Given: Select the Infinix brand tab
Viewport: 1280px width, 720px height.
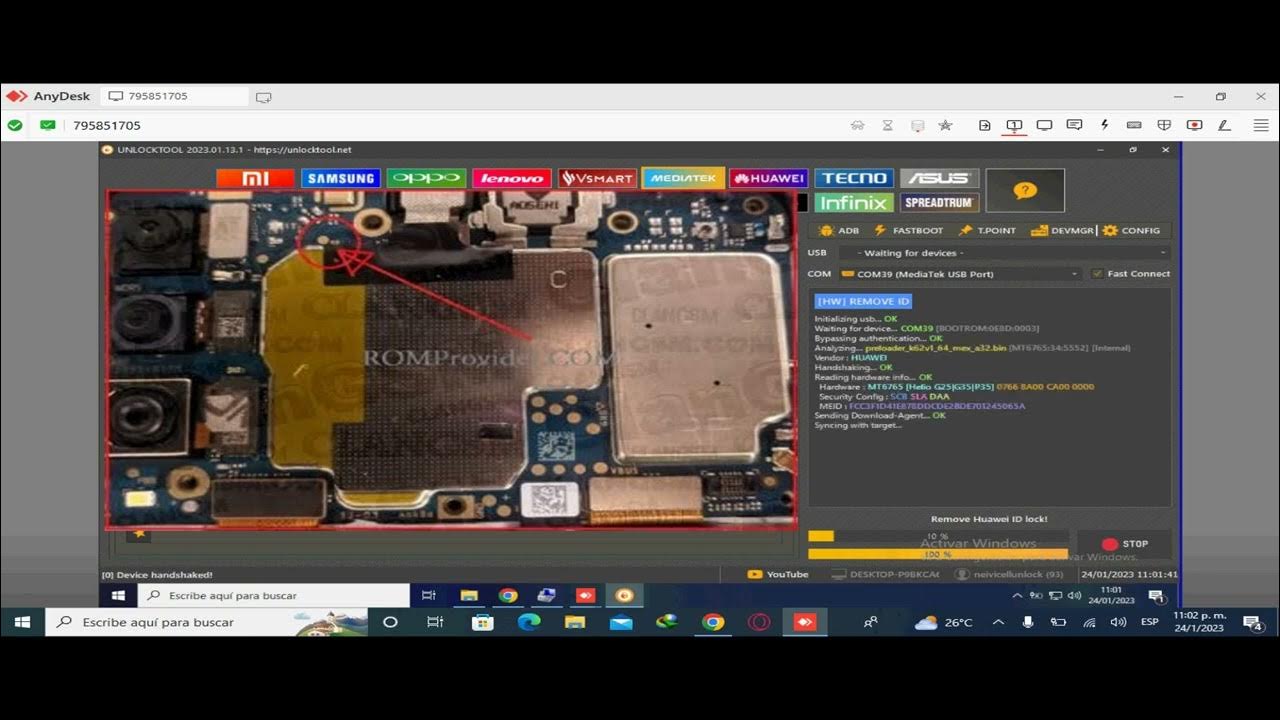Looking at the screenshot, I should tap(854, 202).
